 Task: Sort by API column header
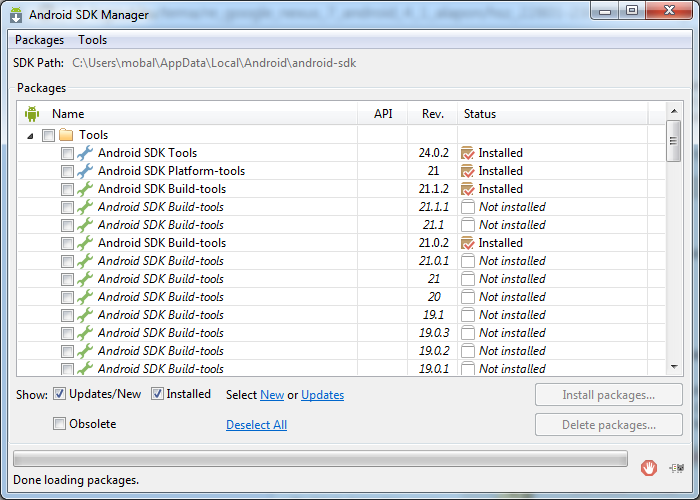[x=383, y=114]
